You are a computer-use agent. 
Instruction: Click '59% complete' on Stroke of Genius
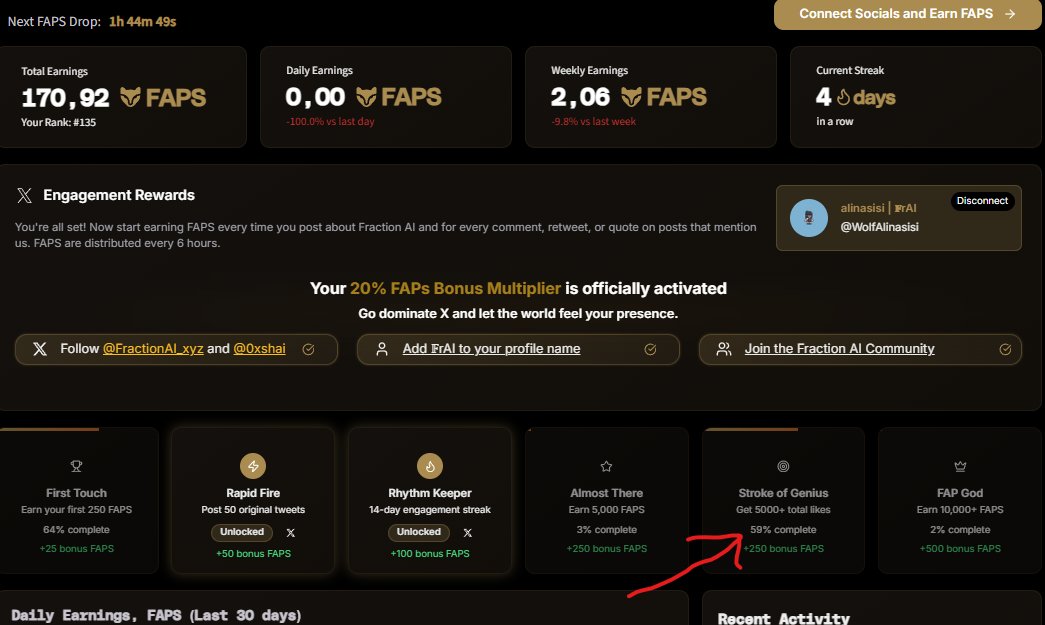[783, 530]
